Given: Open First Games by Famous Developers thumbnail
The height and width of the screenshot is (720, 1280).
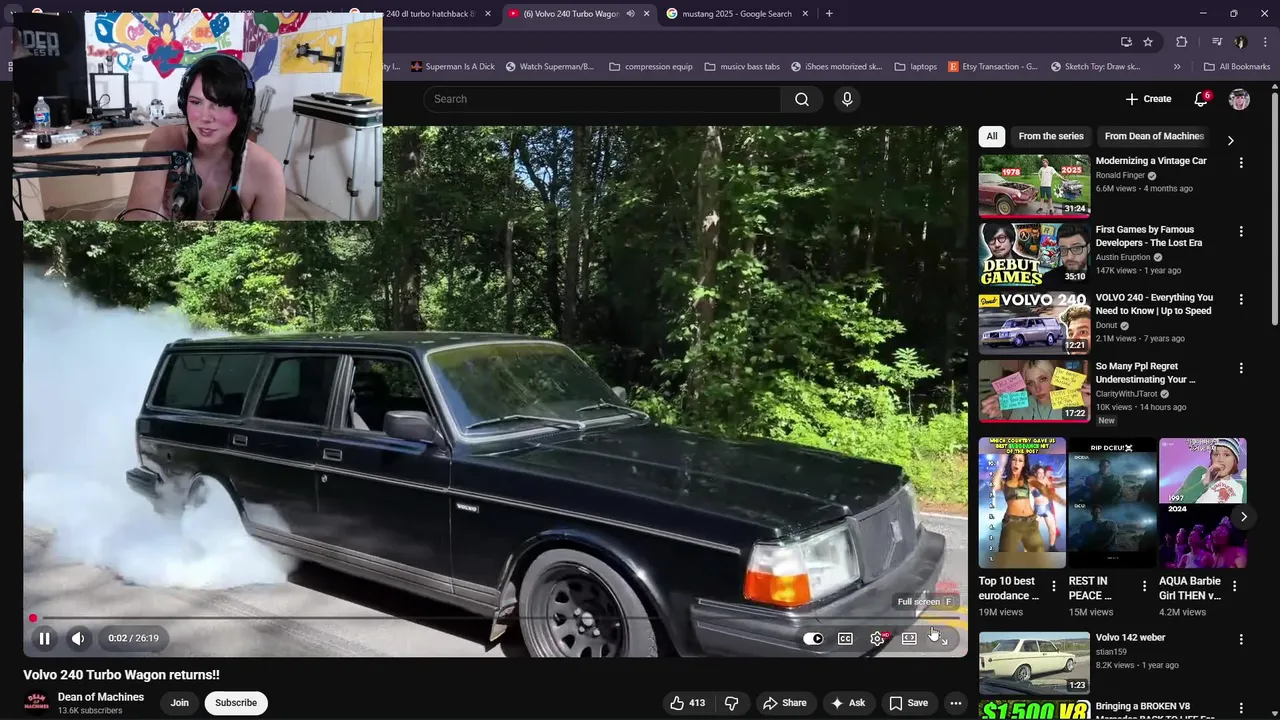Looking at the screenshot, I should 1034,254.
